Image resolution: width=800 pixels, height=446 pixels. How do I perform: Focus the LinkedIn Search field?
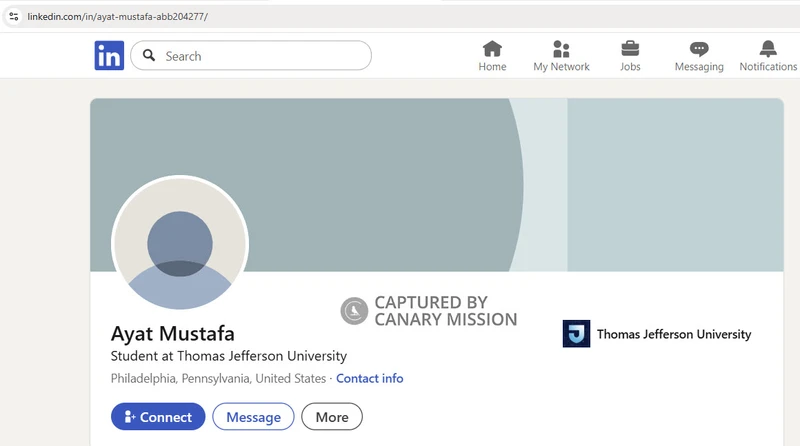pyautogui.click(x=251, y=56)
